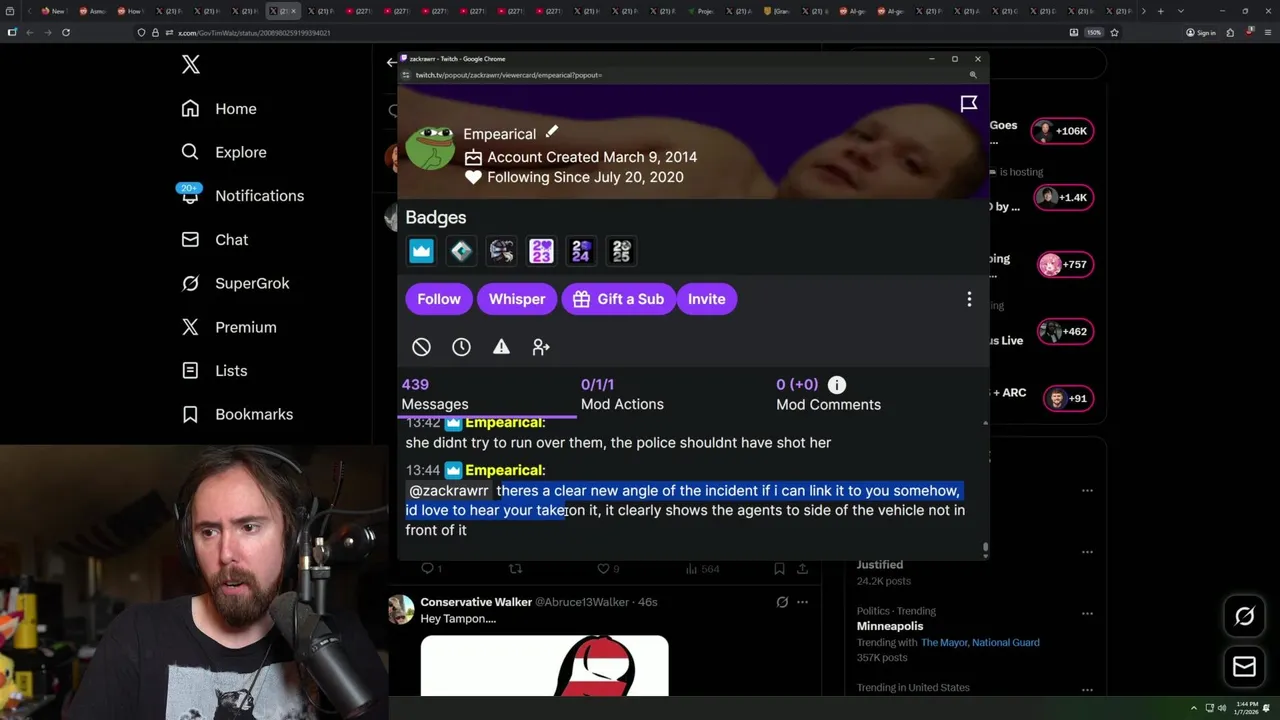Click the Lists icon in X sidebar

click(x=190, y=370)
